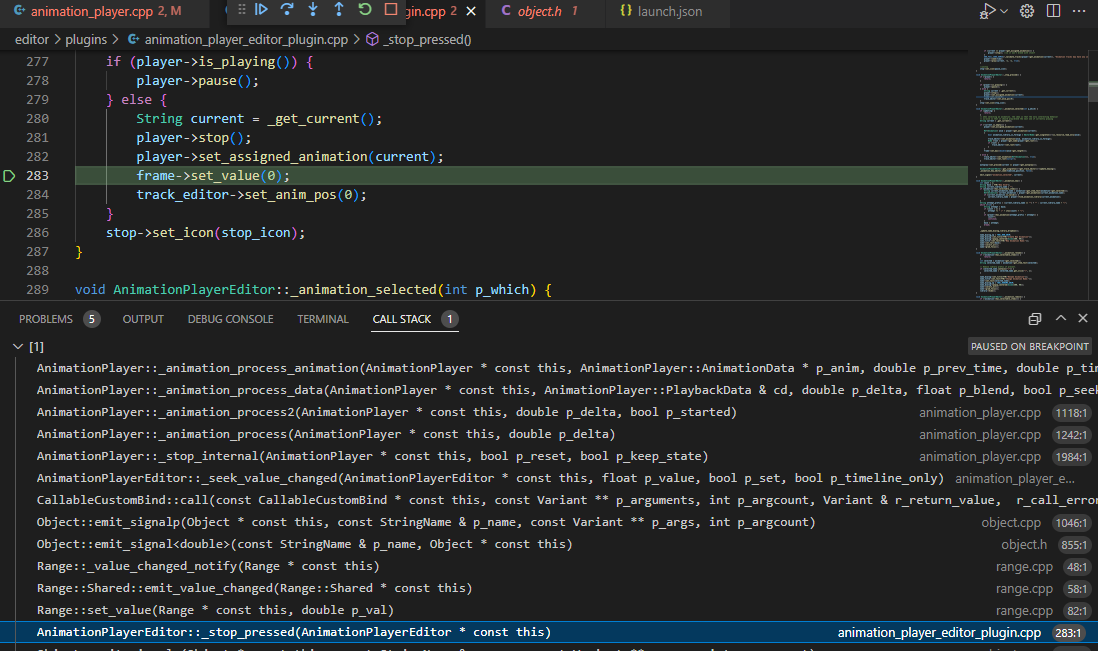
Task: Select the Object::emit_signalp stack frame
Action: point(549,522)
